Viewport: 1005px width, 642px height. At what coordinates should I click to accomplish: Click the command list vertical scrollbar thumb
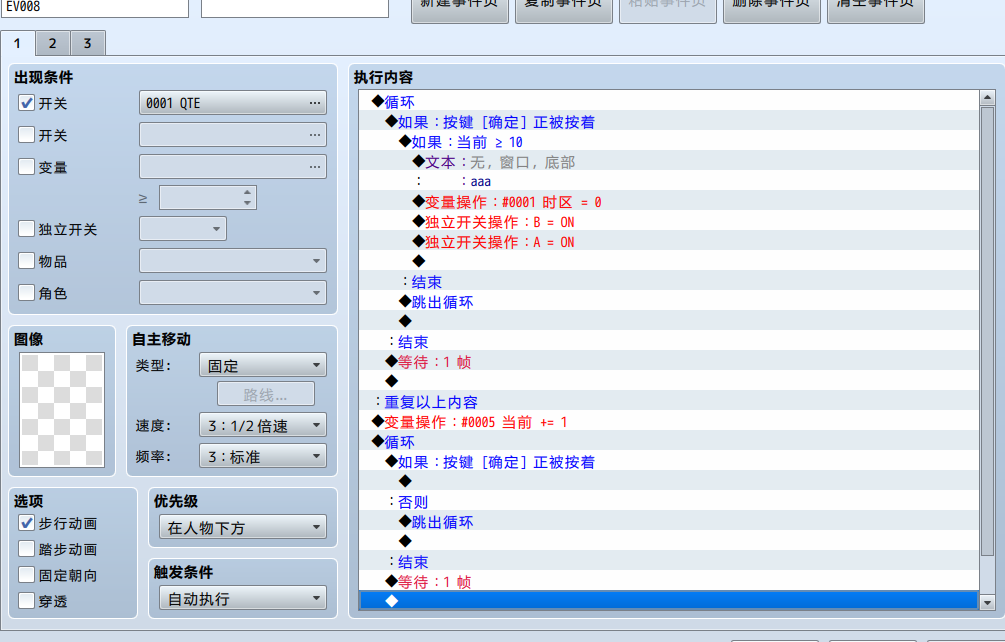pos(987,331)
